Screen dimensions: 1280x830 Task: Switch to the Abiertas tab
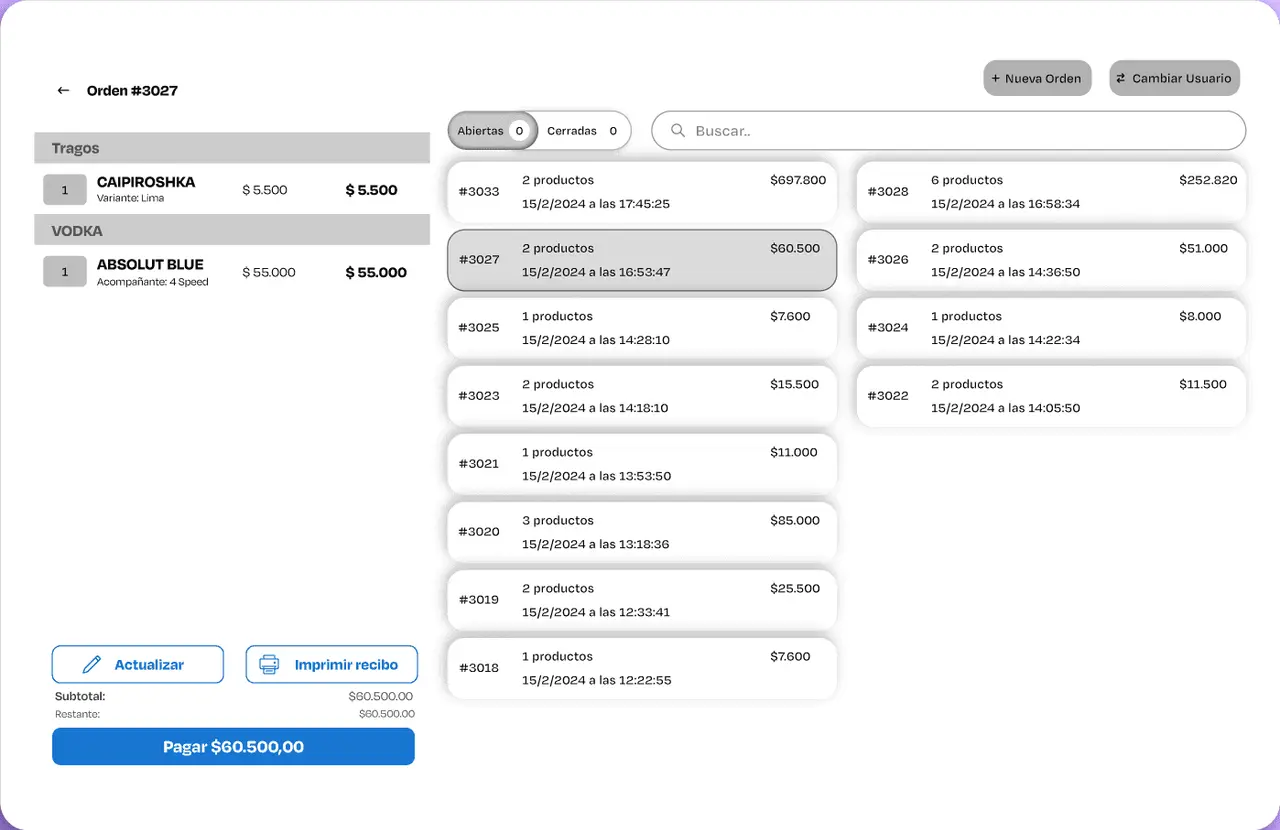[493, 131]
